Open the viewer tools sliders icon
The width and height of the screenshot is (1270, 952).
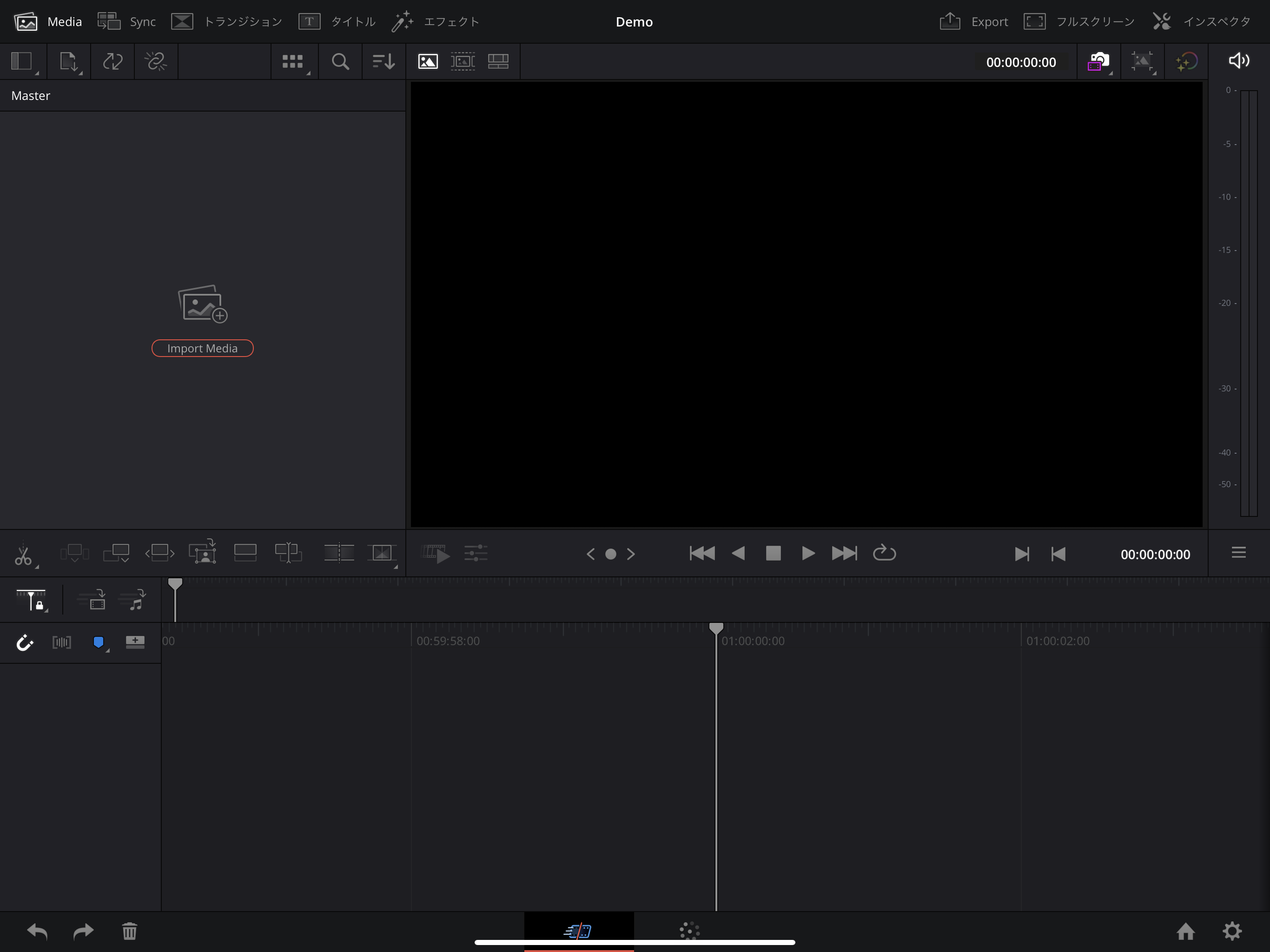(x=476, y=554)
